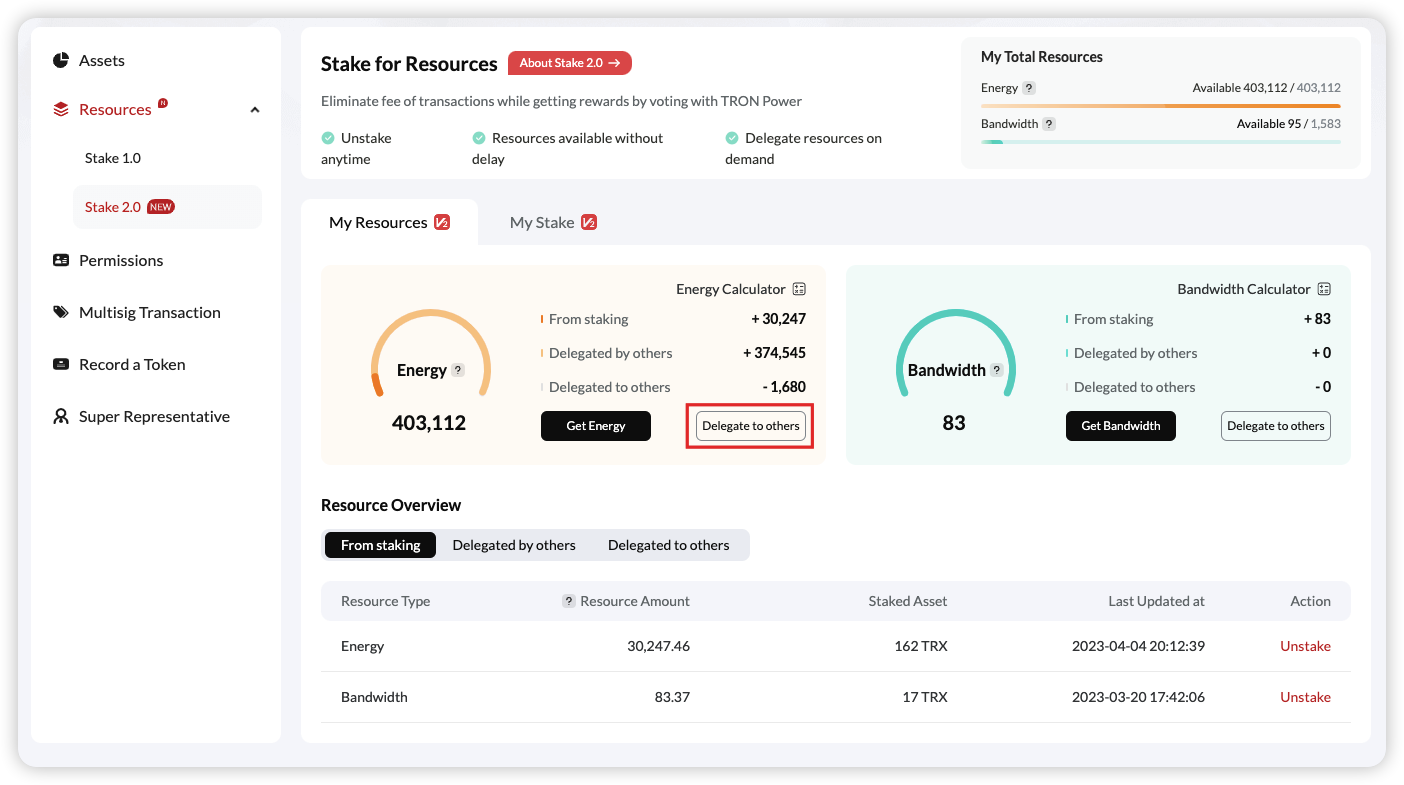The width and height of the screenshot is (1404, 785).
Task: Click the Permissions ID card icon
Action: pos(61,260)
